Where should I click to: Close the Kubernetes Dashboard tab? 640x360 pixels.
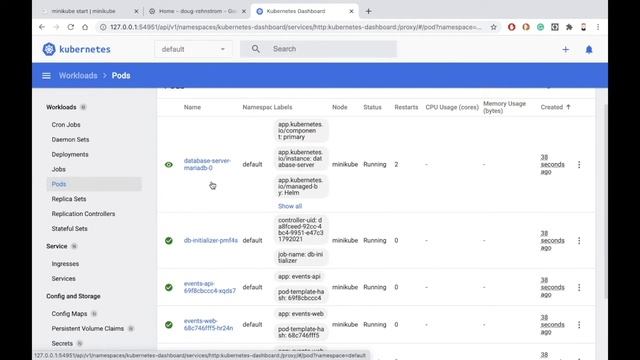click(351, 11)
